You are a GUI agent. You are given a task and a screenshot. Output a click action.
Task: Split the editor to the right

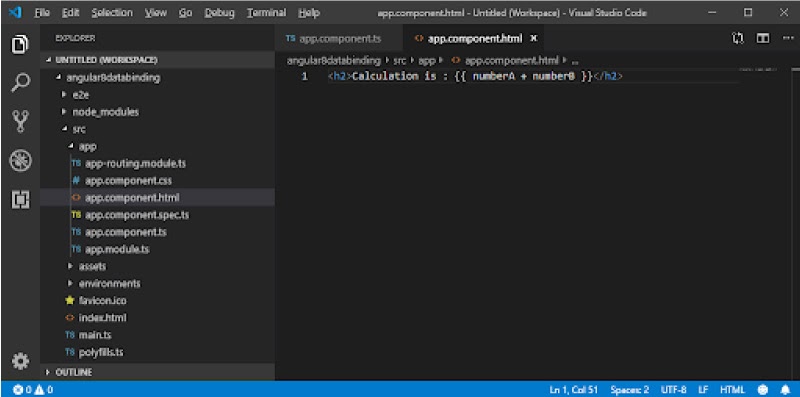click(763, 38)
